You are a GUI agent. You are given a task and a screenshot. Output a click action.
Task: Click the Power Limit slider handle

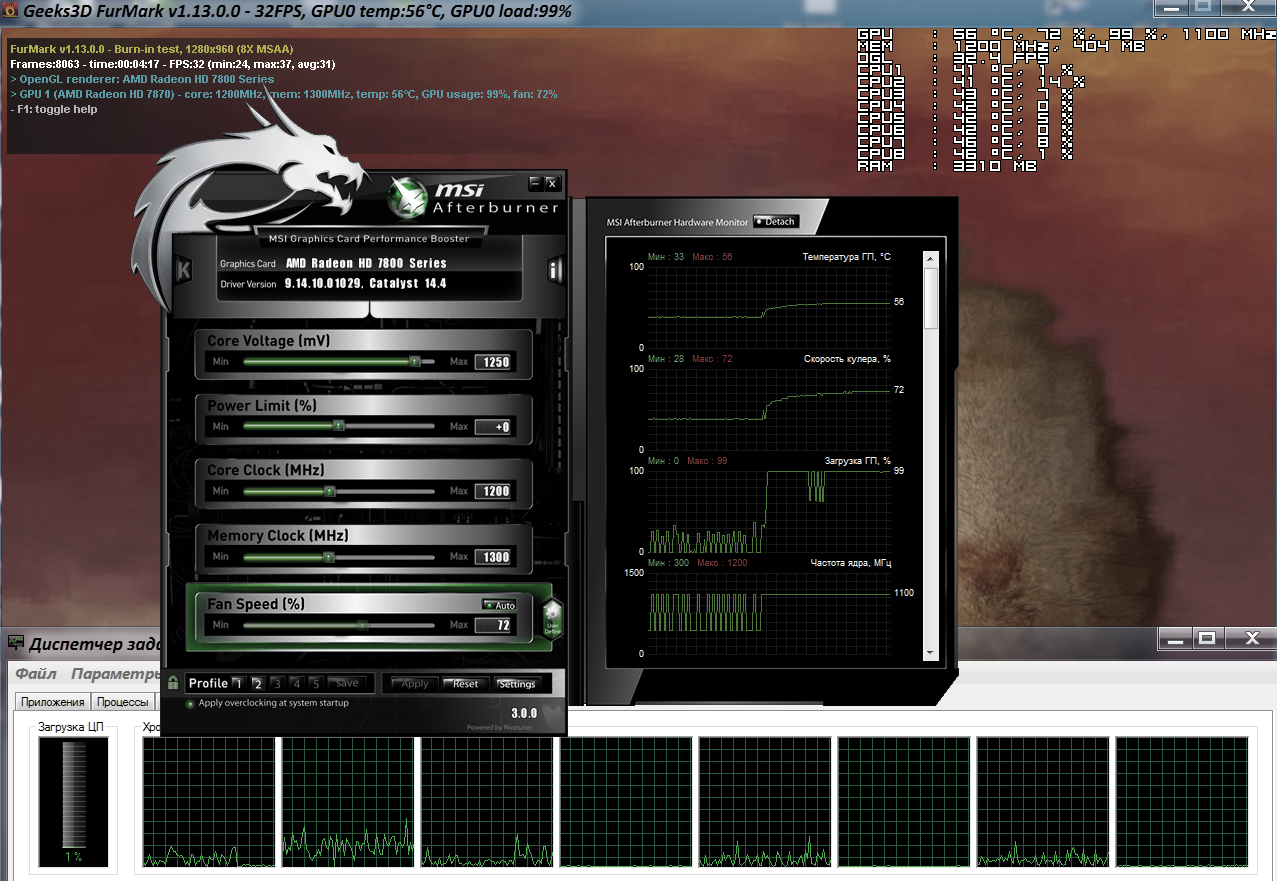339,426
